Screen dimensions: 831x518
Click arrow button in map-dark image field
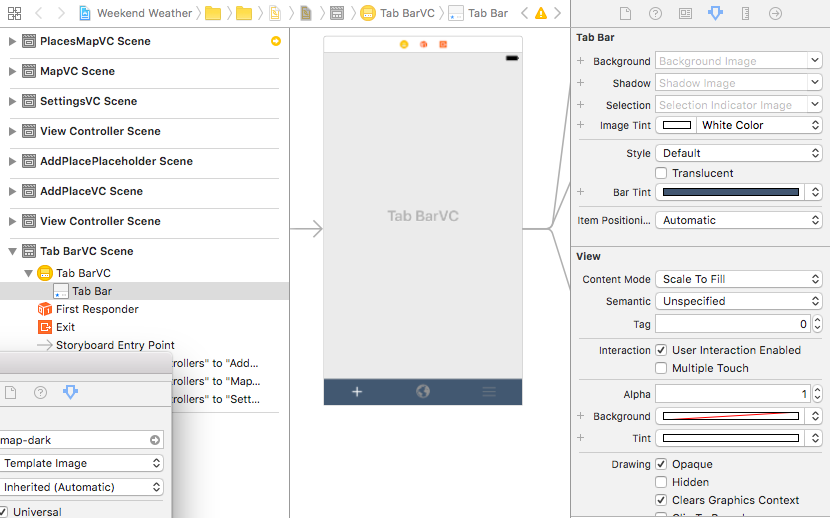tap(155, 440)
